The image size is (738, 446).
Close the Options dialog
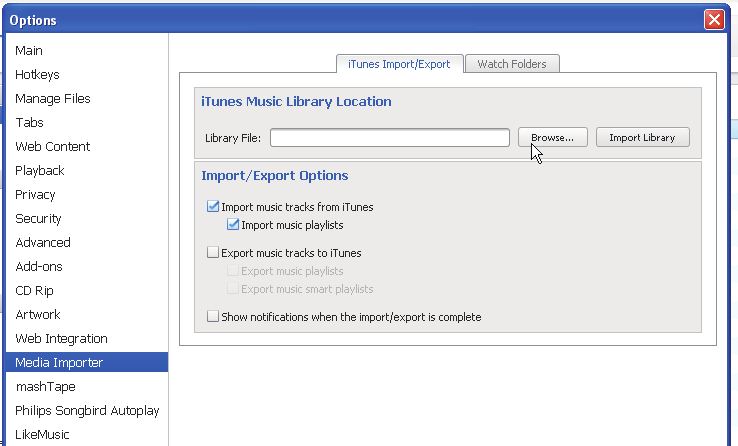714,20
